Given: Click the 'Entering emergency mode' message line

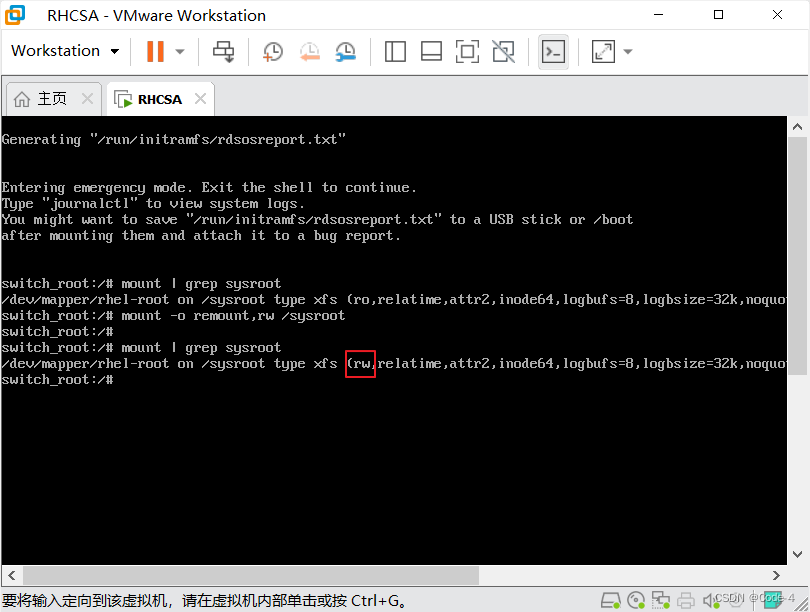Looking at the screenshot, I should click(x=209, y=187).
